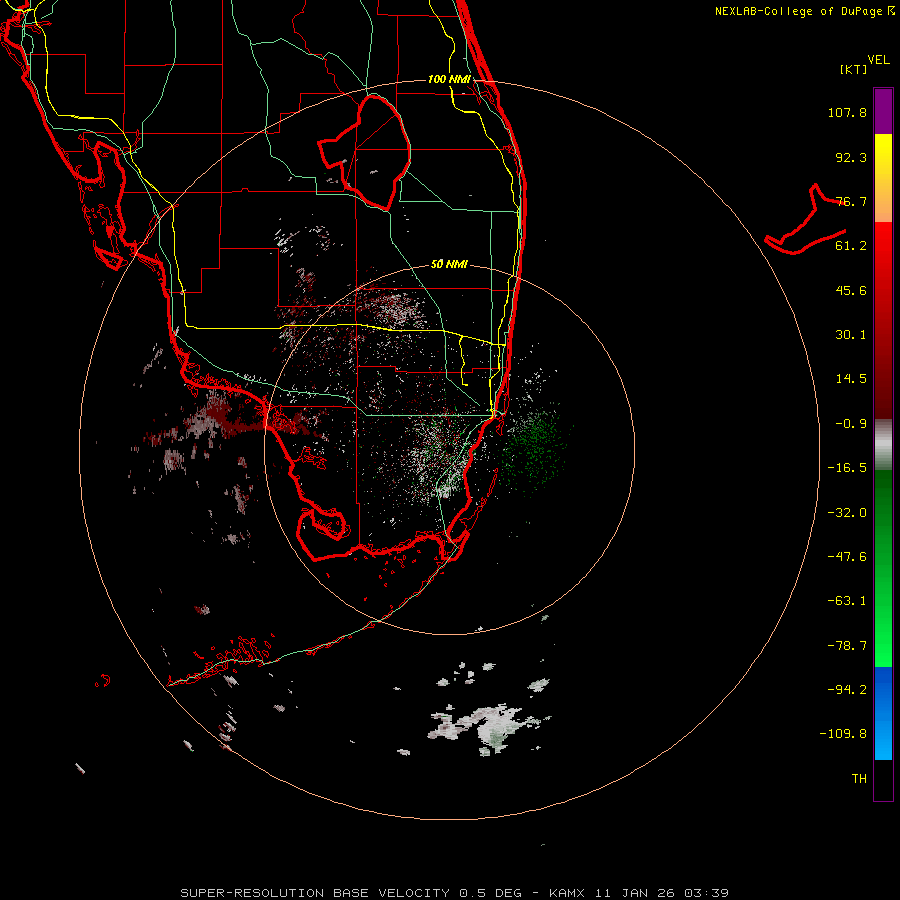
Task: Click the 107.8 velocity scale value
Action: click(x=847, y=112)
